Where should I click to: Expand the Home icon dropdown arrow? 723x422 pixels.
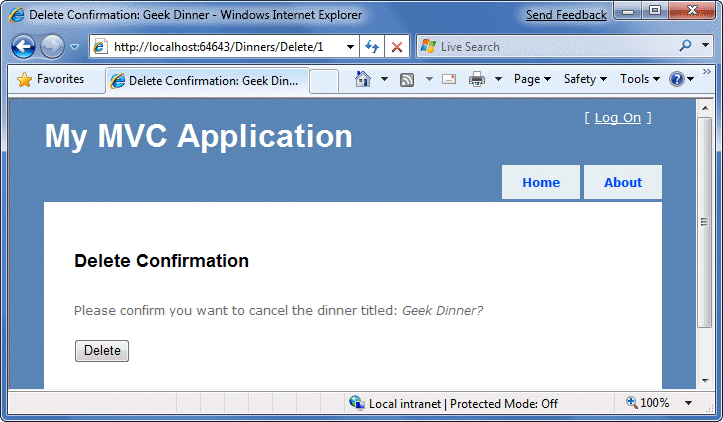[384, 79]
